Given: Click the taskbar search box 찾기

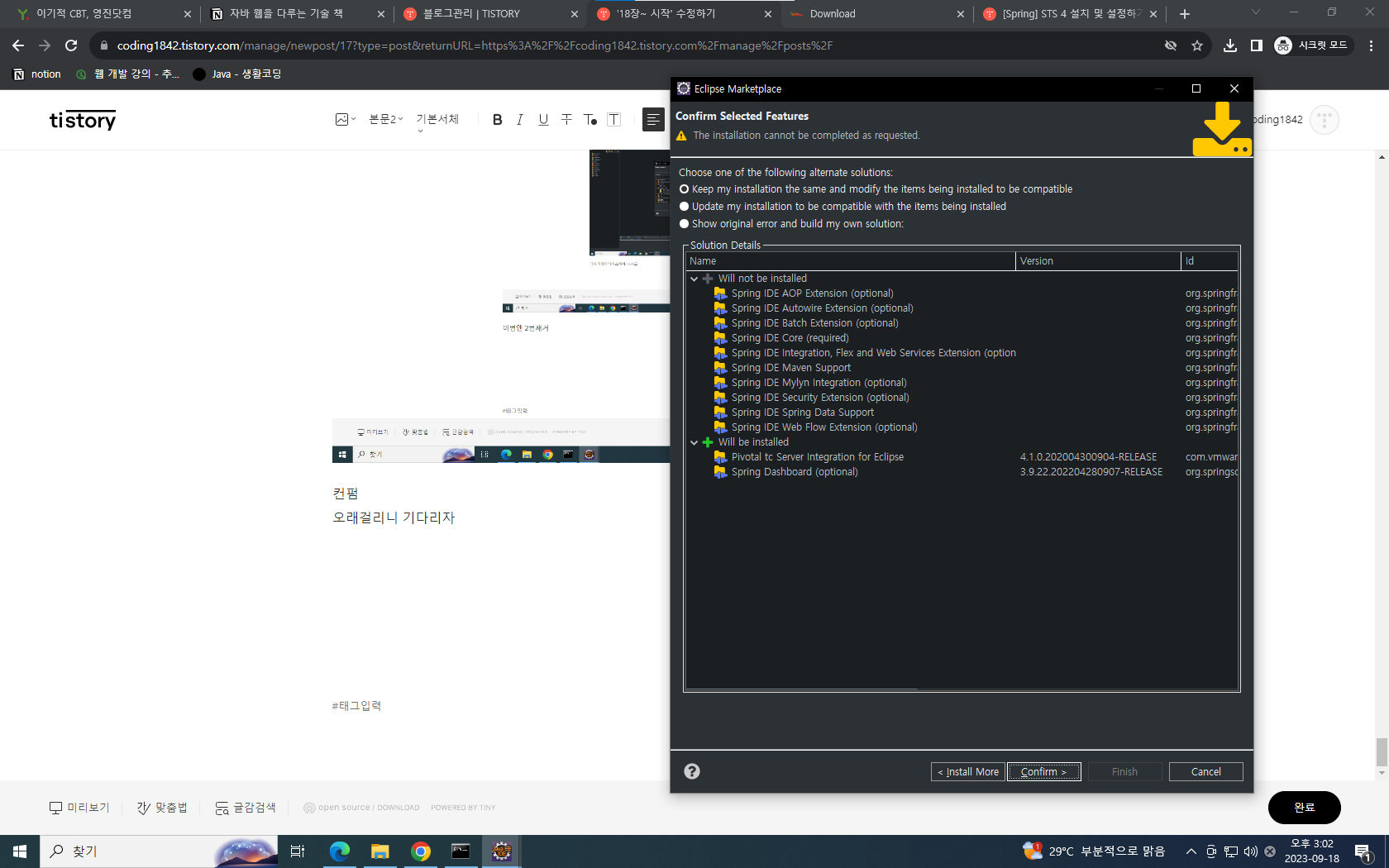Looking at the screenshot, I should (160, 851).
